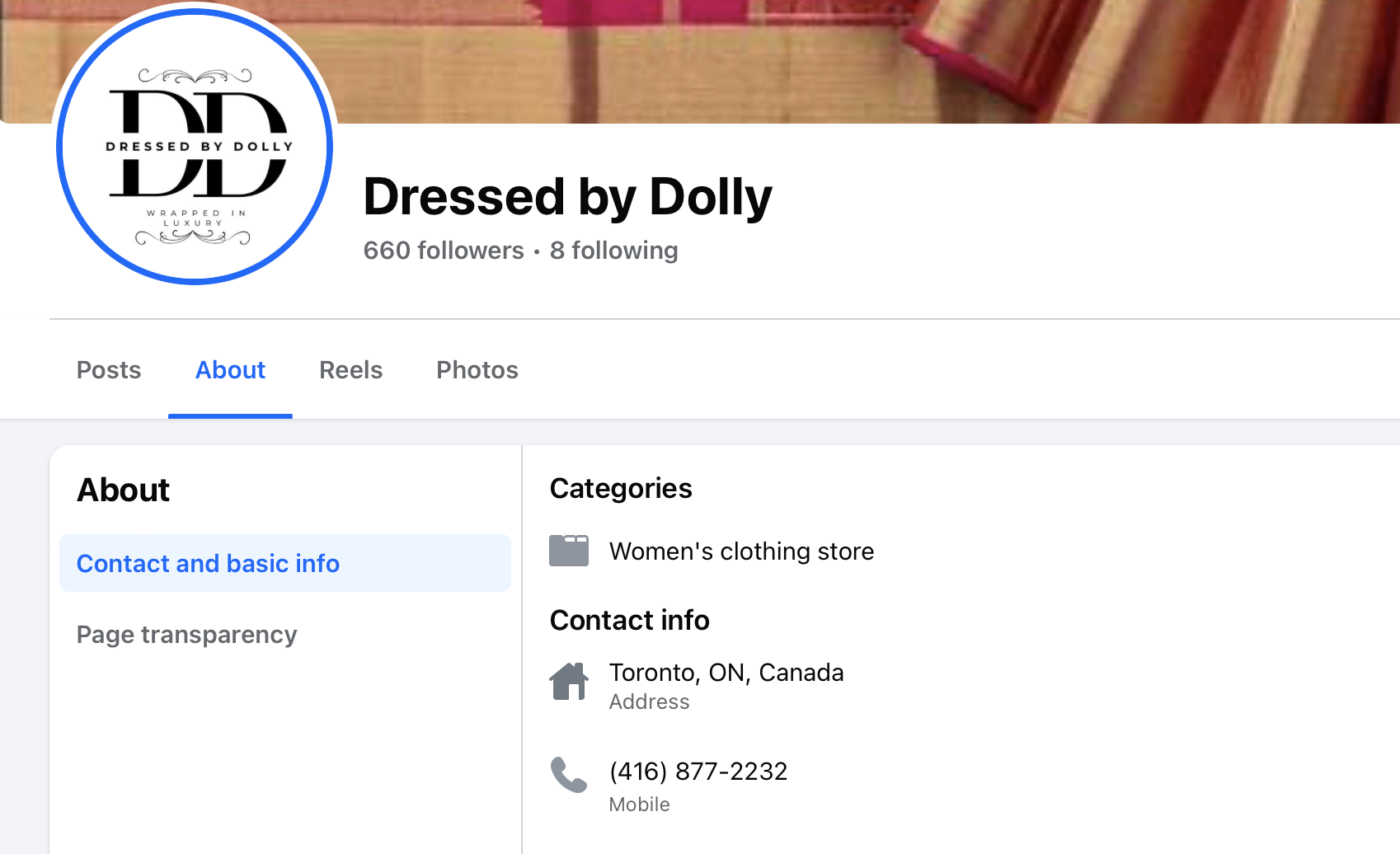Click the home address icon

click(x=569, y=682)
